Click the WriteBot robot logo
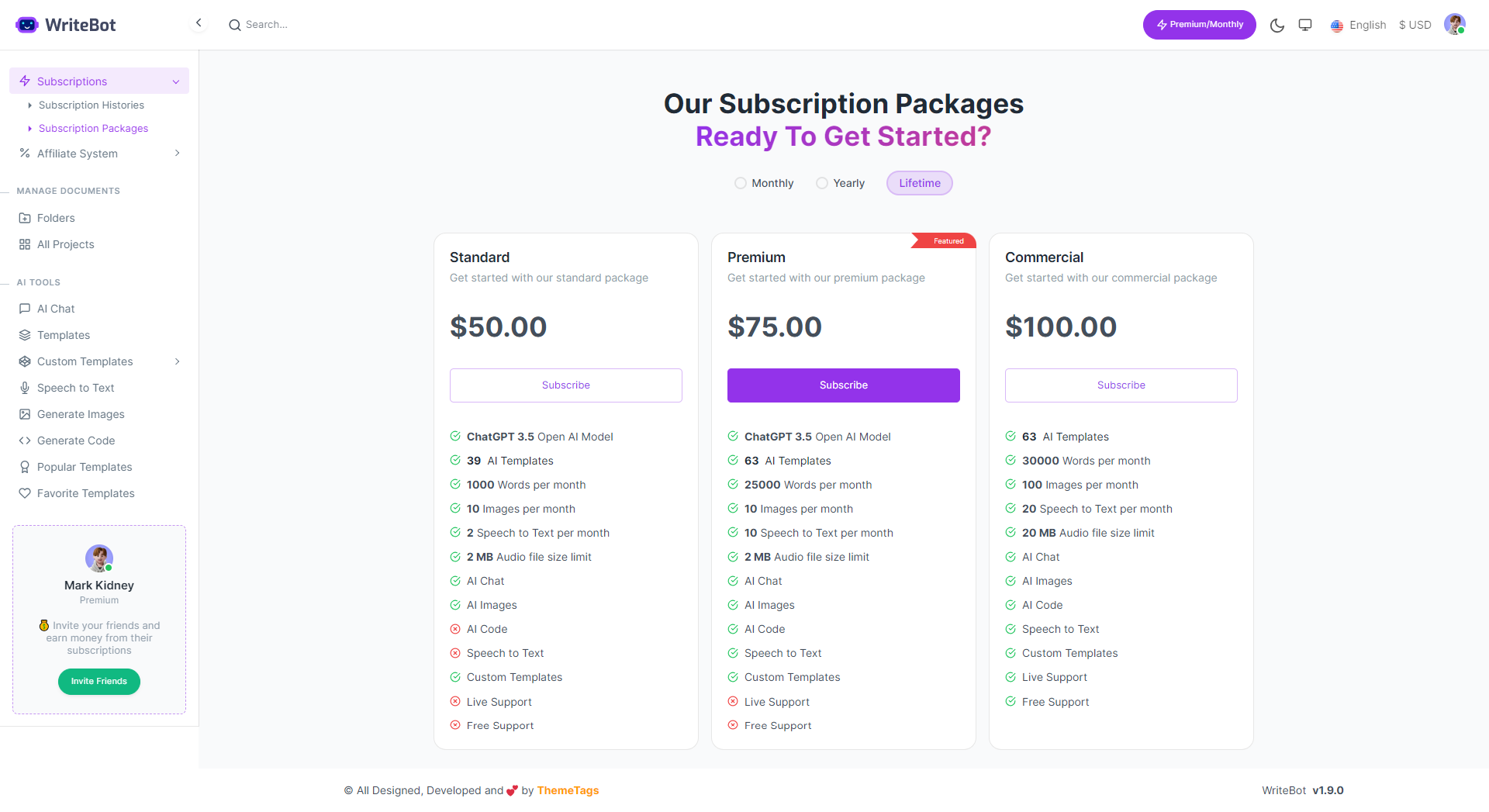The image size is (1489, 812). click(x=26, y=24)
